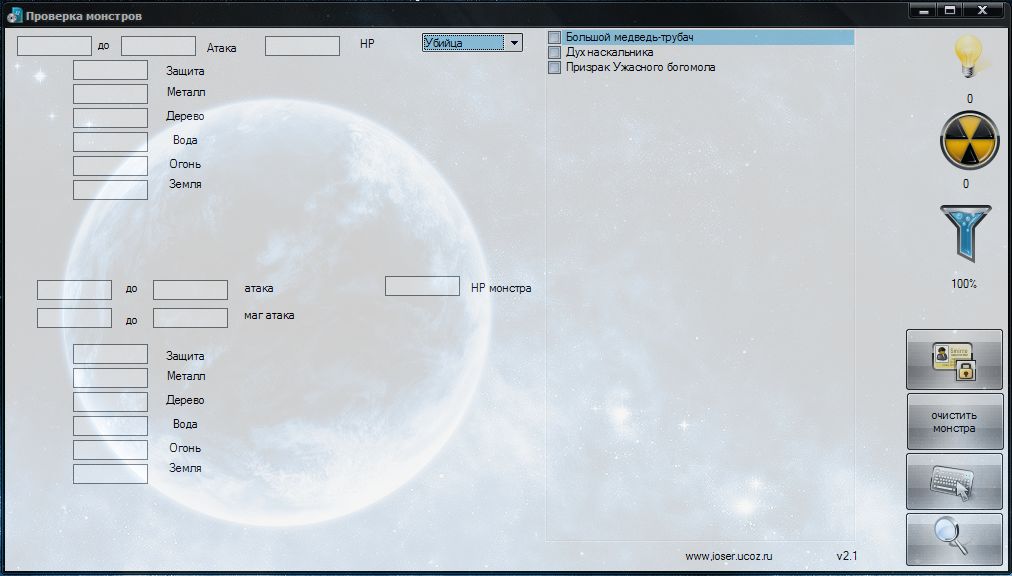Click the top Металл input field
The width and height of the screenshot is (1012, 576).
point(110,94)
